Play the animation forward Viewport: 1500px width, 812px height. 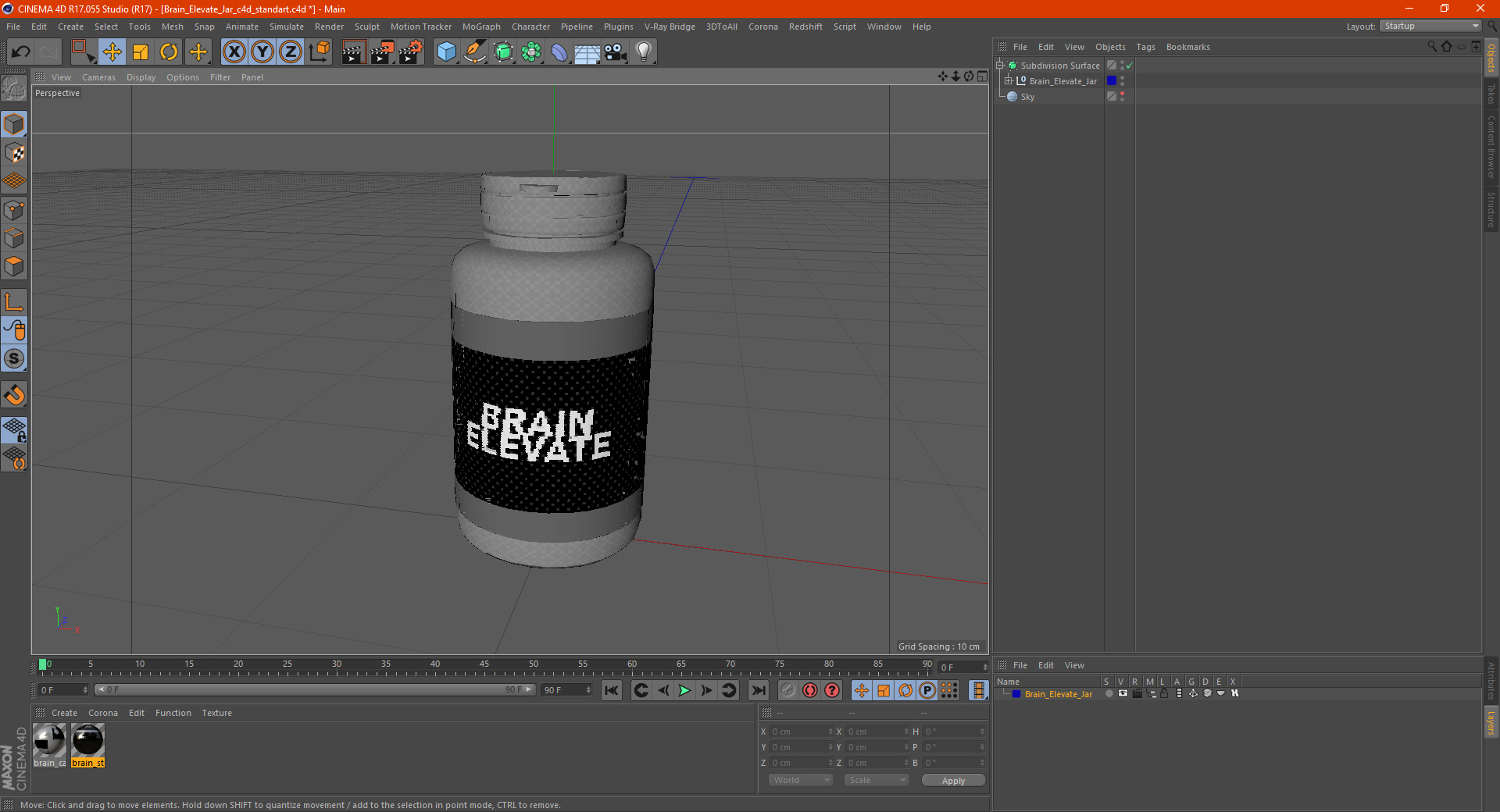[684, 690]
